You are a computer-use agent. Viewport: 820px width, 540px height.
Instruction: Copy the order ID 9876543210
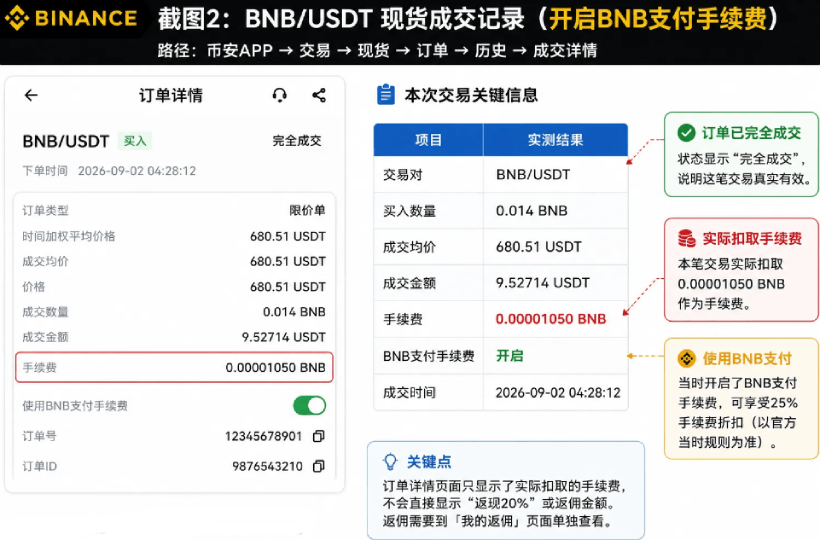[318, 466]
